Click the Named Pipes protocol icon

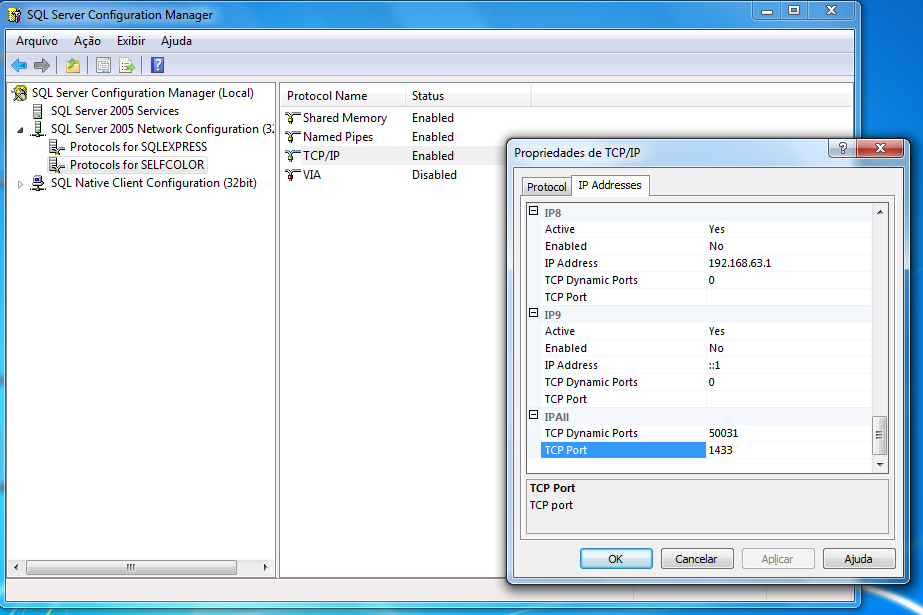(x=293, y=137)
